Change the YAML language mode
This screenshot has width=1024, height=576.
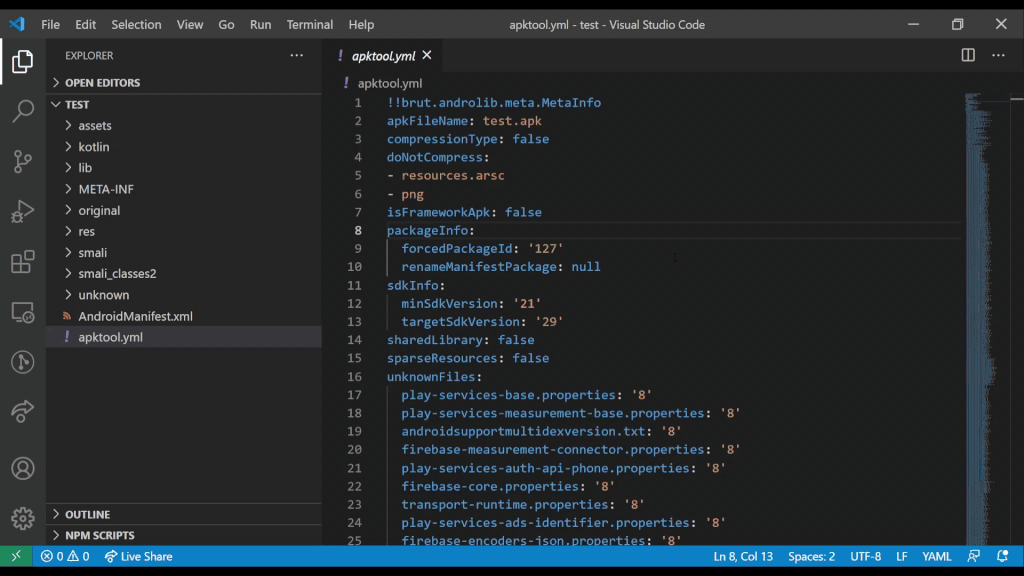[x=936, y=556]
